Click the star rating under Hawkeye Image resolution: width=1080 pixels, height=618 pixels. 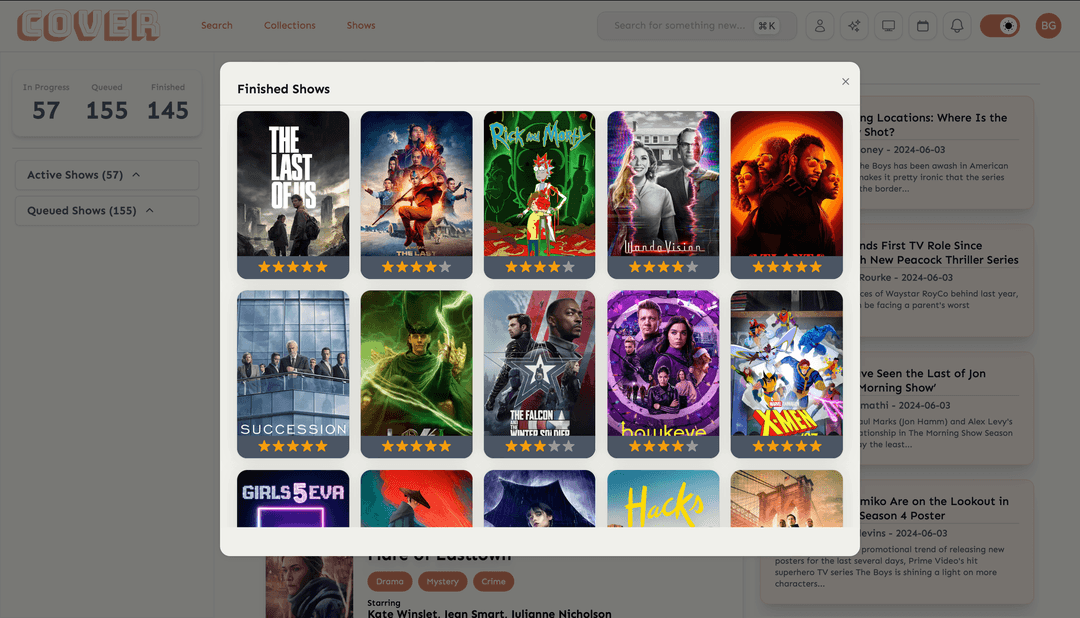tap(663, 446)
